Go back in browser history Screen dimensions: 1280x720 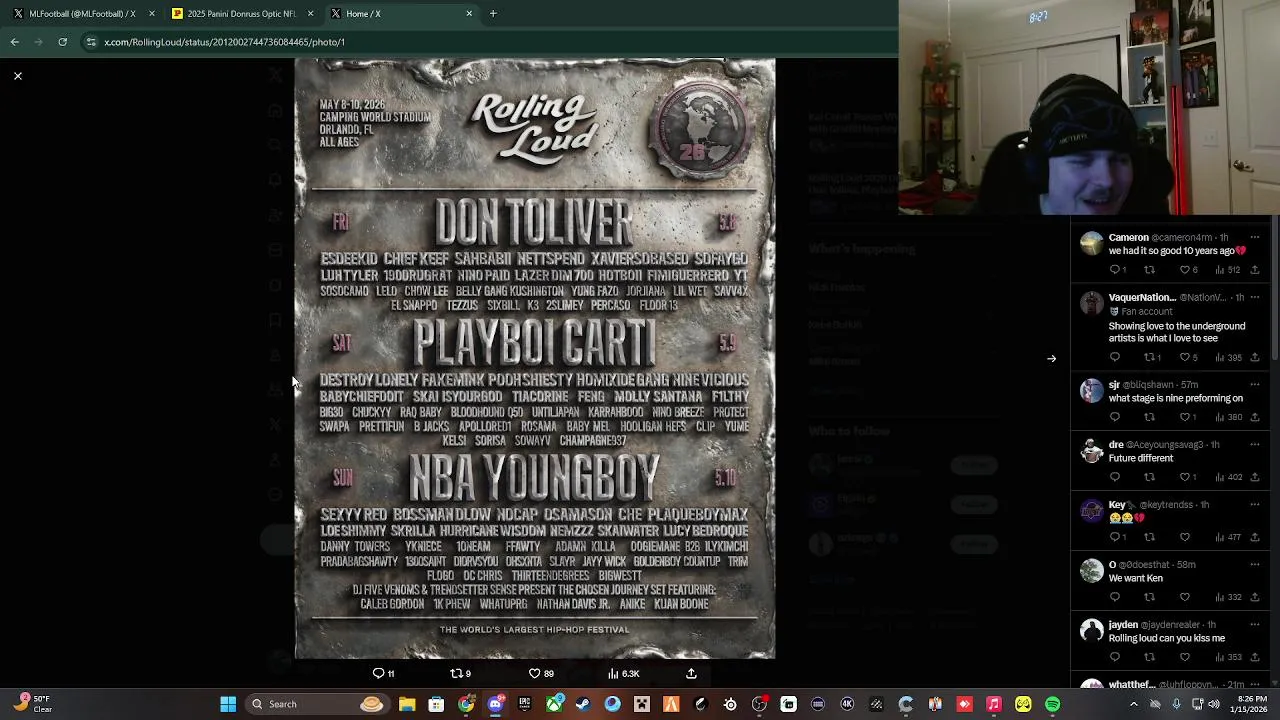[x=14, y=42]
